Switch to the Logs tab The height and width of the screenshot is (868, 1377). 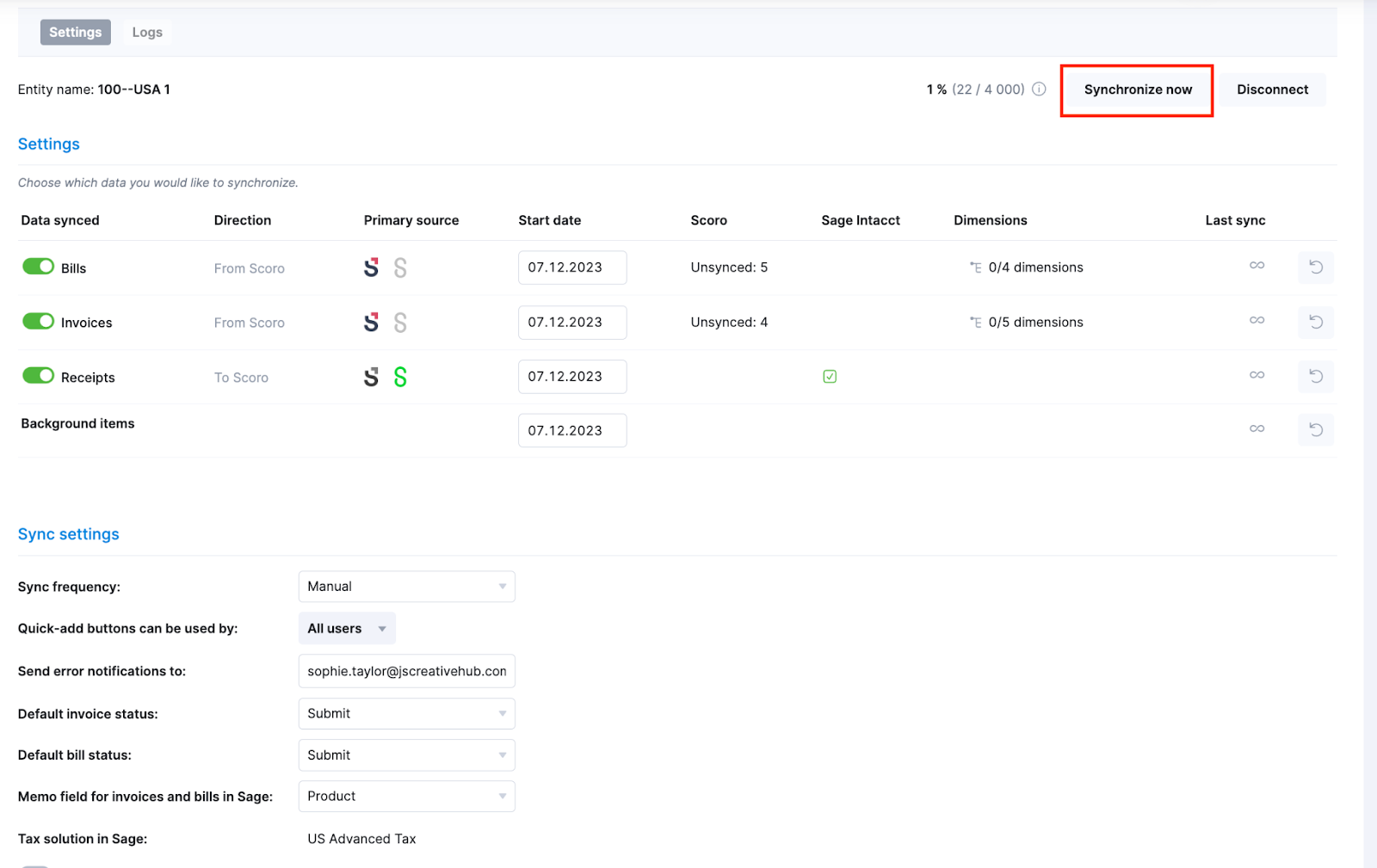pos(146,32)
